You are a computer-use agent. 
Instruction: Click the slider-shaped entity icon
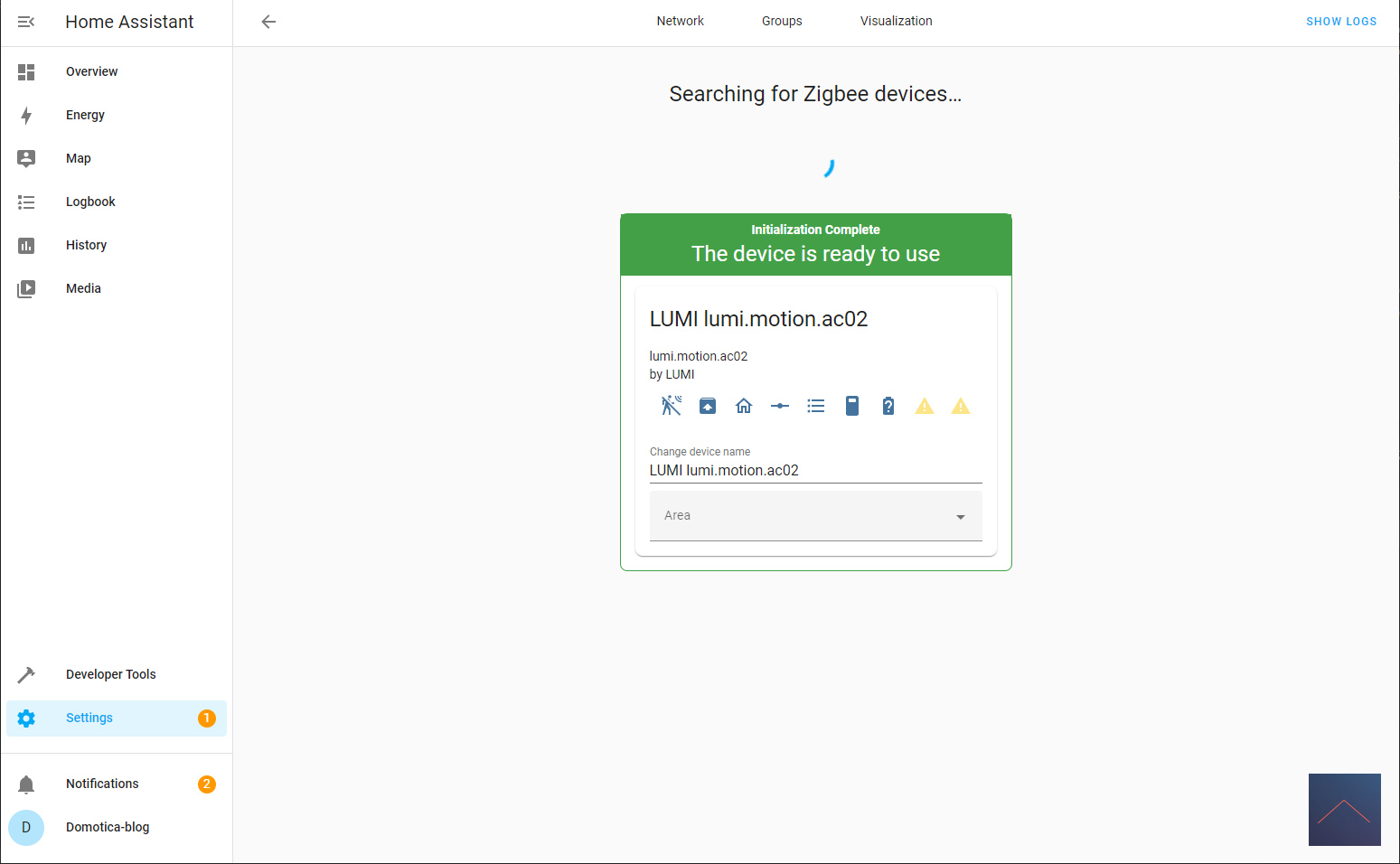[x=780, y=406]
